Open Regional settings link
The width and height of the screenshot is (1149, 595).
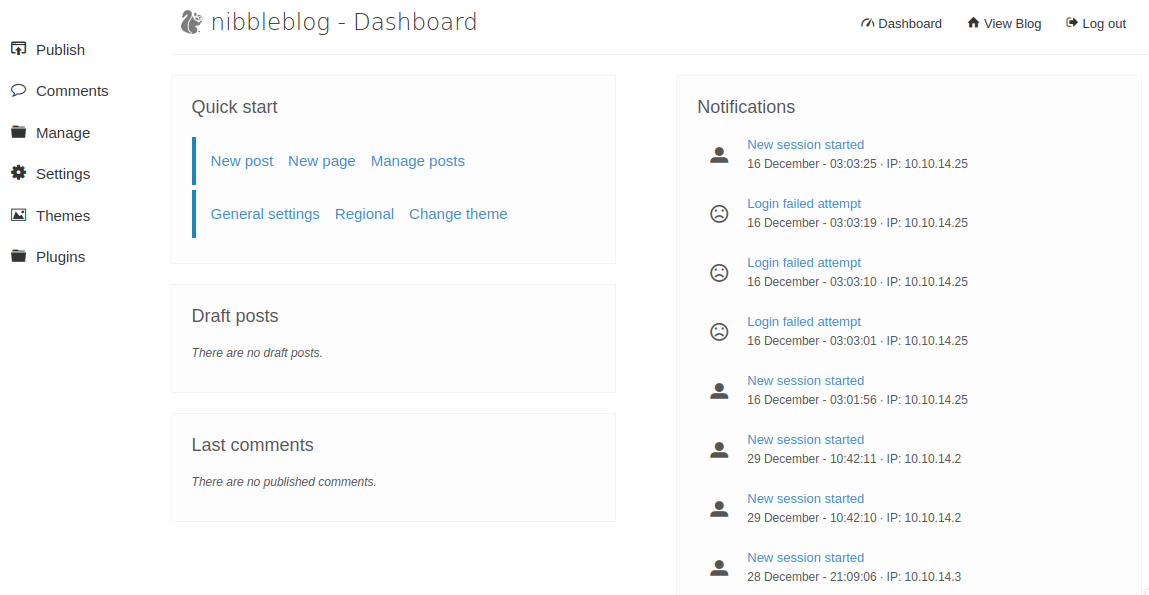click(x=364, y=214)
